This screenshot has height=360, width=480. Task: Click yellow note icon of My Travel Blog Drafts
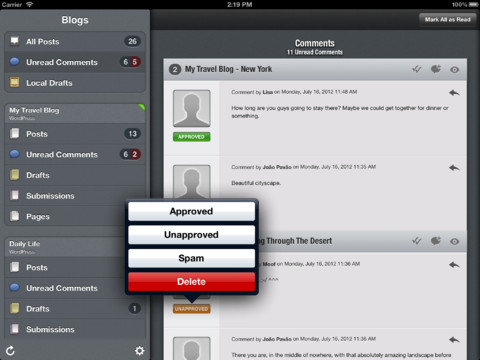15,175
